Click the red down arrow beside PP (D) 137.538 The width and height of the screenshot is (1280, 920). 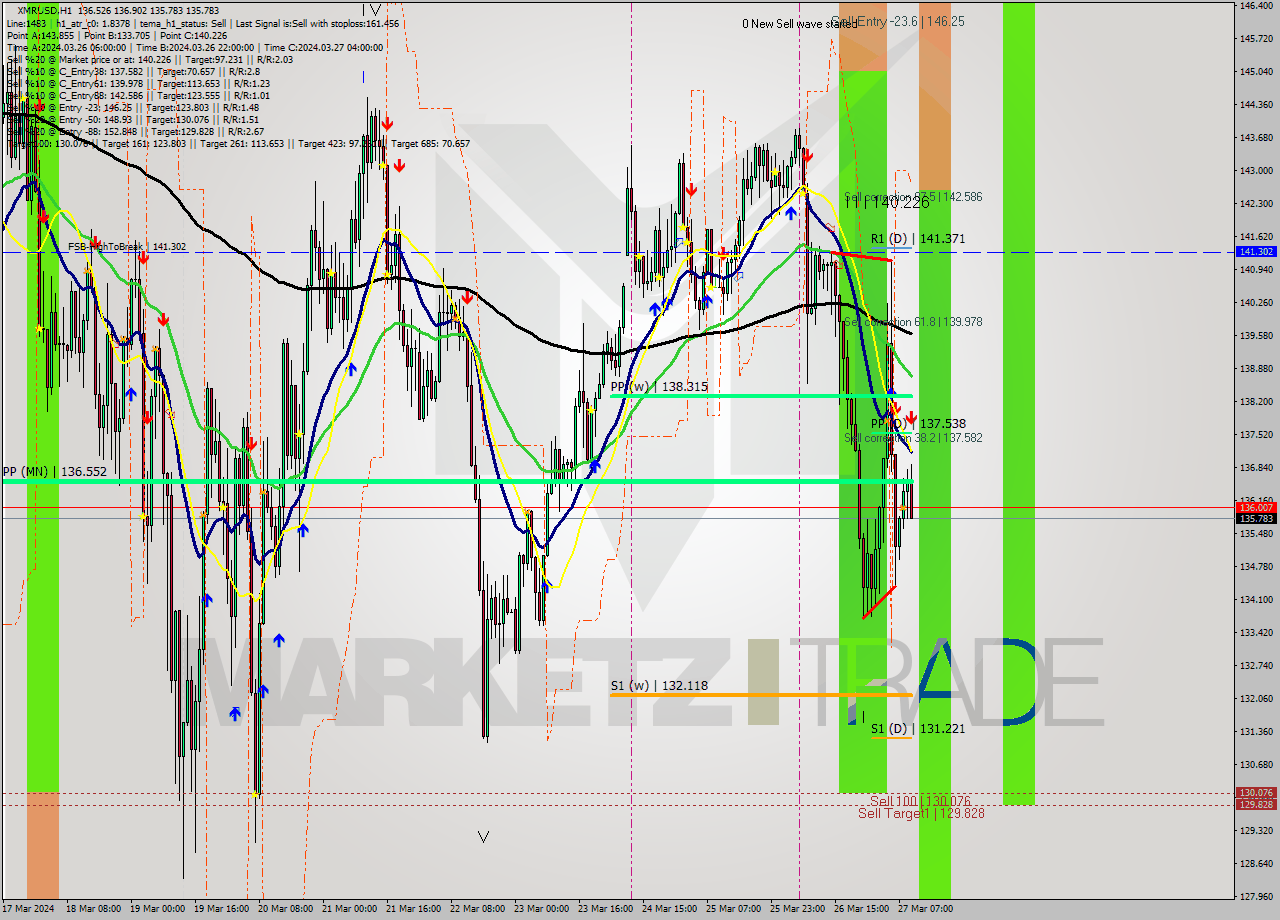(x=911, y=417)
